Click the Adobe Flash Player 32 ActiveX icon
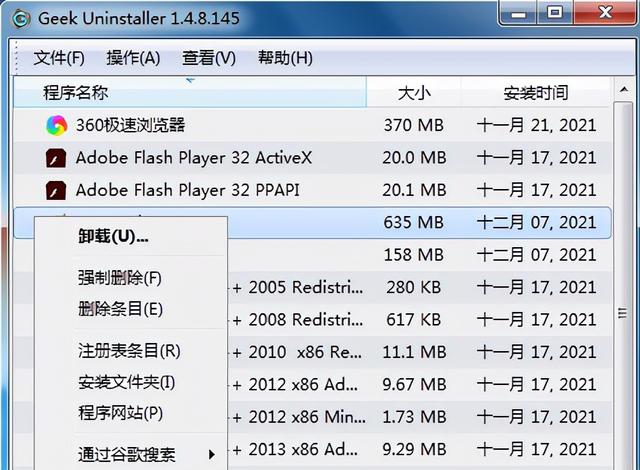 coord(56,158)
